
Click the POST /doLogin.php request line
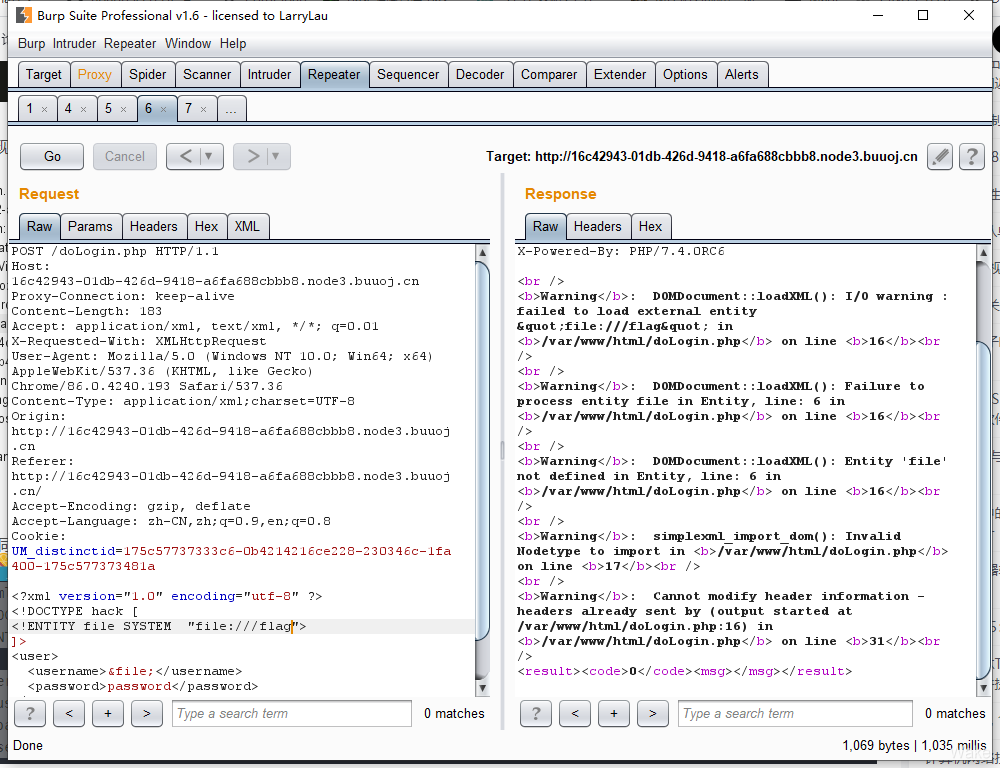click(x=115, y=251)
